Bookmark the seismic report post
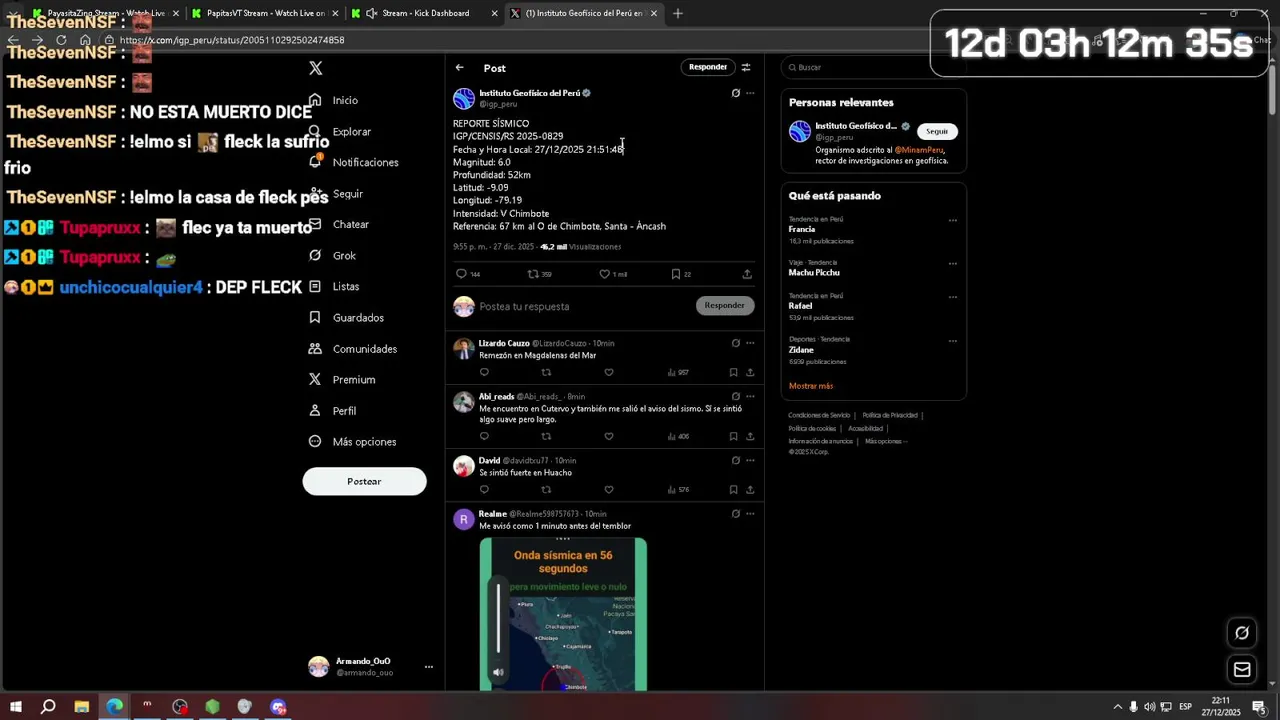The height and width of the screenshot is (720, 1280). pyautogui.click(x=676, y=273)
